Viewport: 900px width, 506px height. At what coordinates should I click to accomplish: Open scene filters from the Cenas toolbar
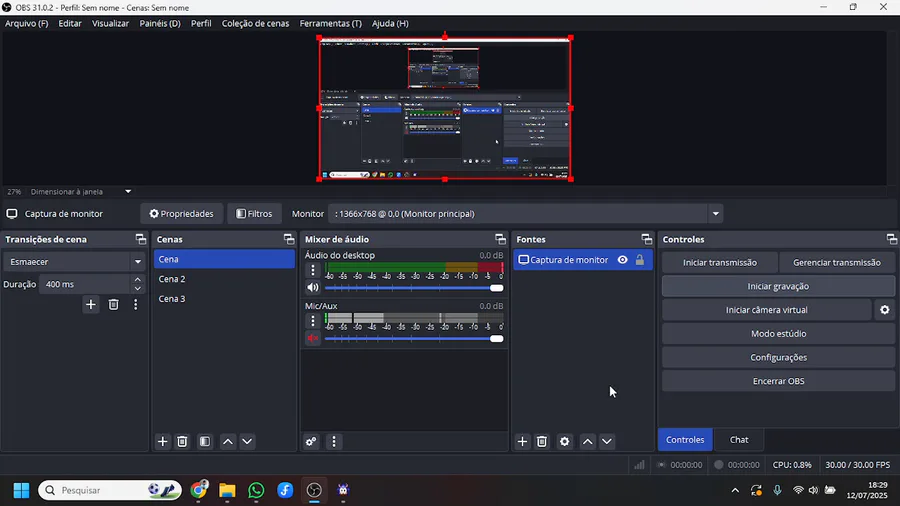(x=205, y=441)
